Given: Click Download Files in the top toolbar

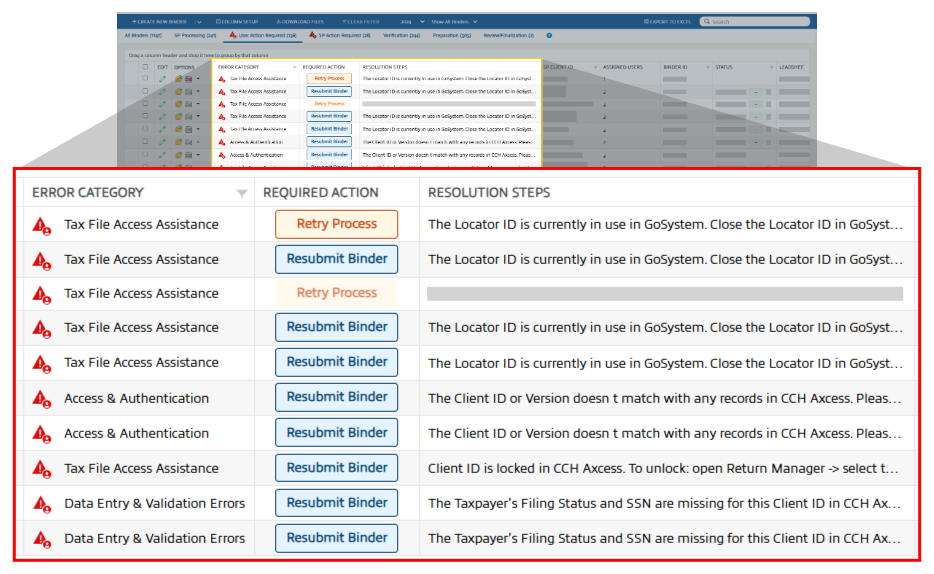Looking at the screenshot, I should (x=299, y=21).
